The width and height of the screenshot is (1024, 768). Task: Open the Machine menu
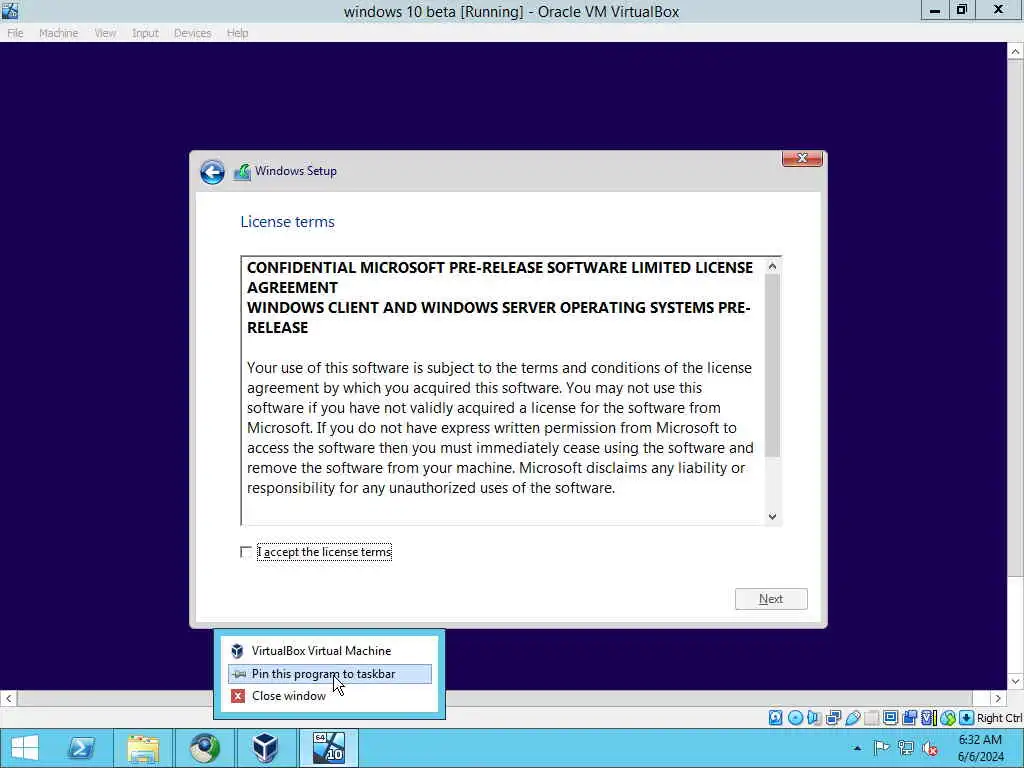point(58,33)
